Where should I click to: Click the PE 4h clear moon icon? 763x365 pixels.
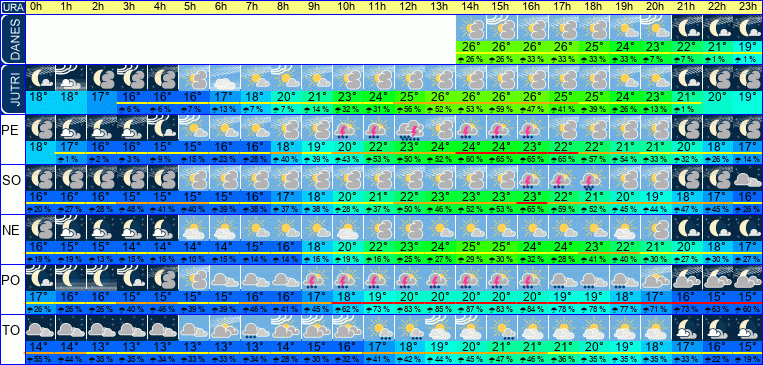coord(163,128)
